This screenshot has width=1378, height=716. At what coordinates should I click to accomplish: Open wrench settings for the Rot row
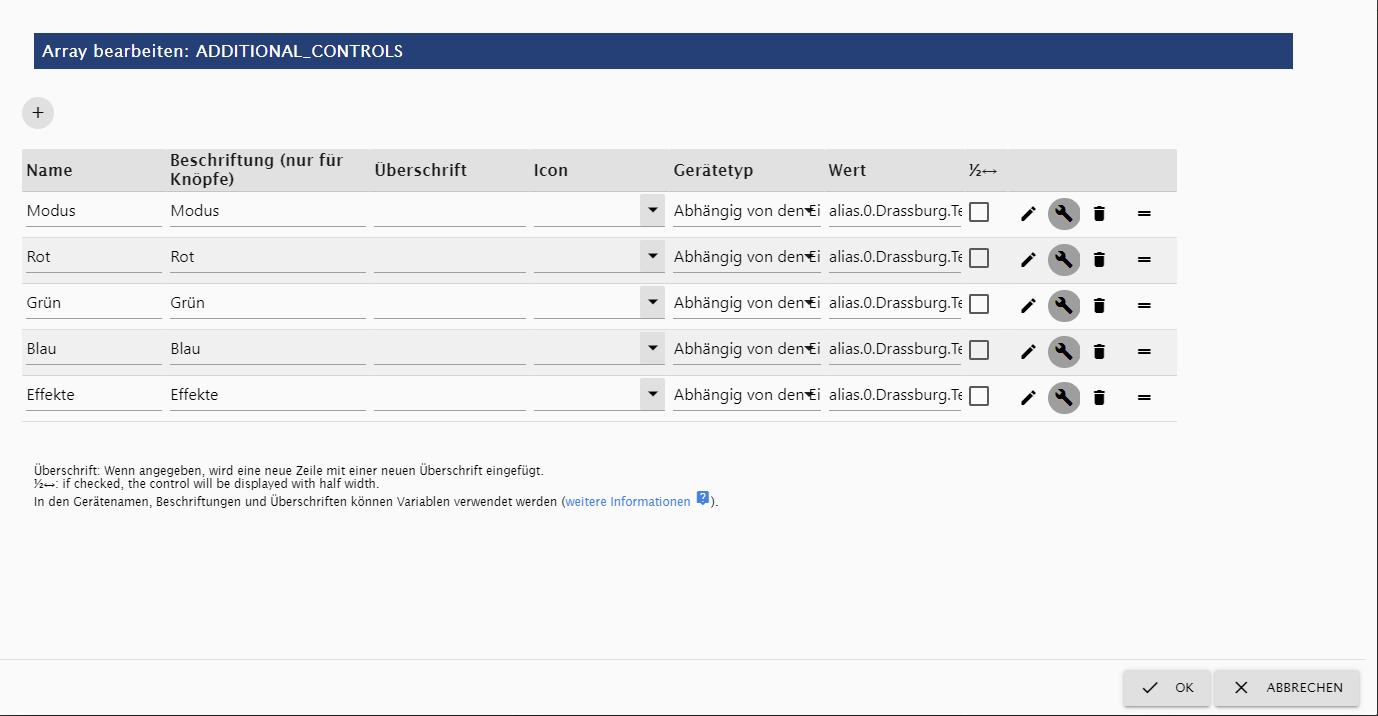(x=1064, y=260)
